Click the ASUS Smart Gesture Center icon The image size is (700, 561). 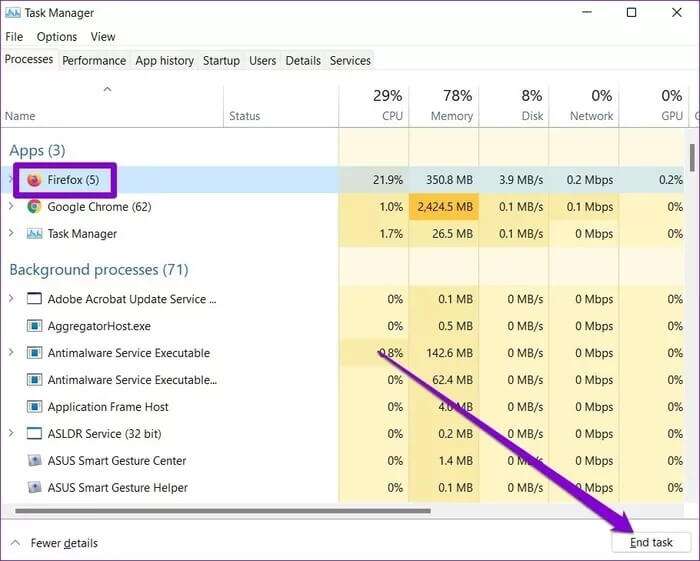[x=34, y=460]
